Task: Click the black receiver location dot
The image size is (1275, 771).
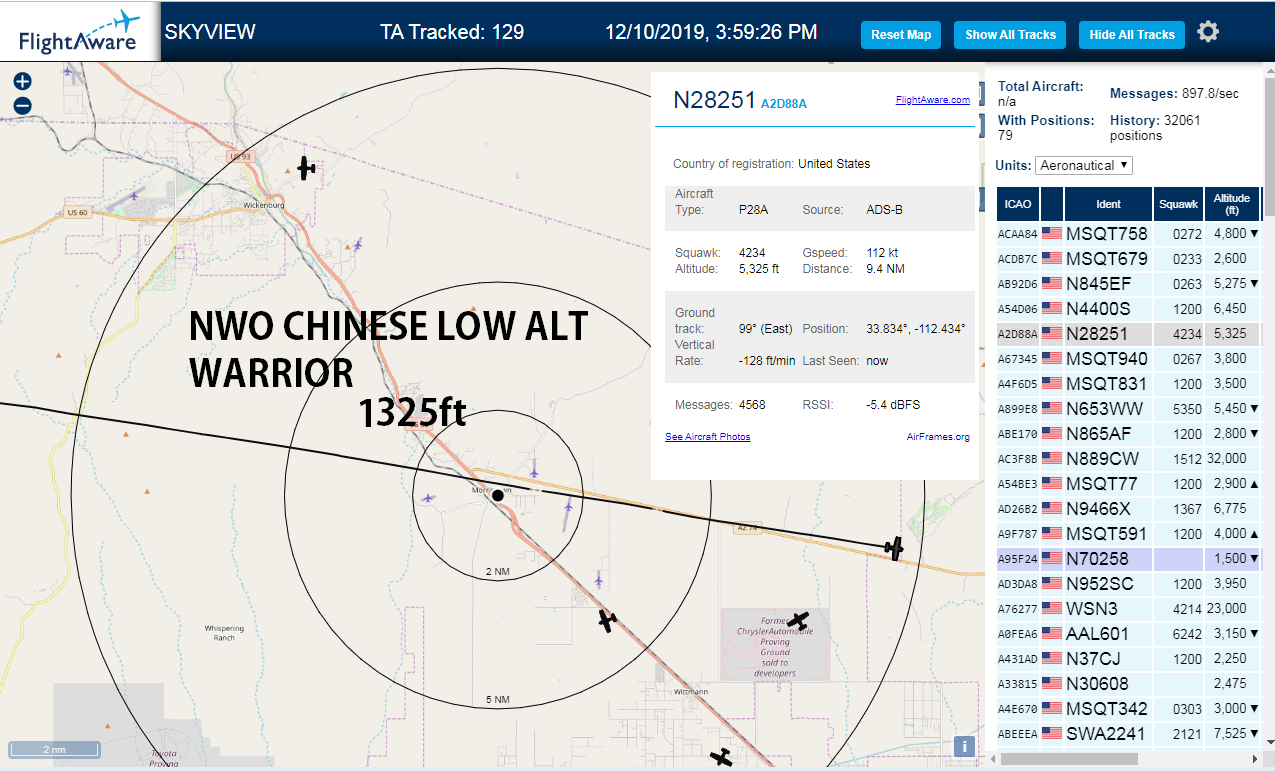Action: pyautogui.click(x=498, y=495)
